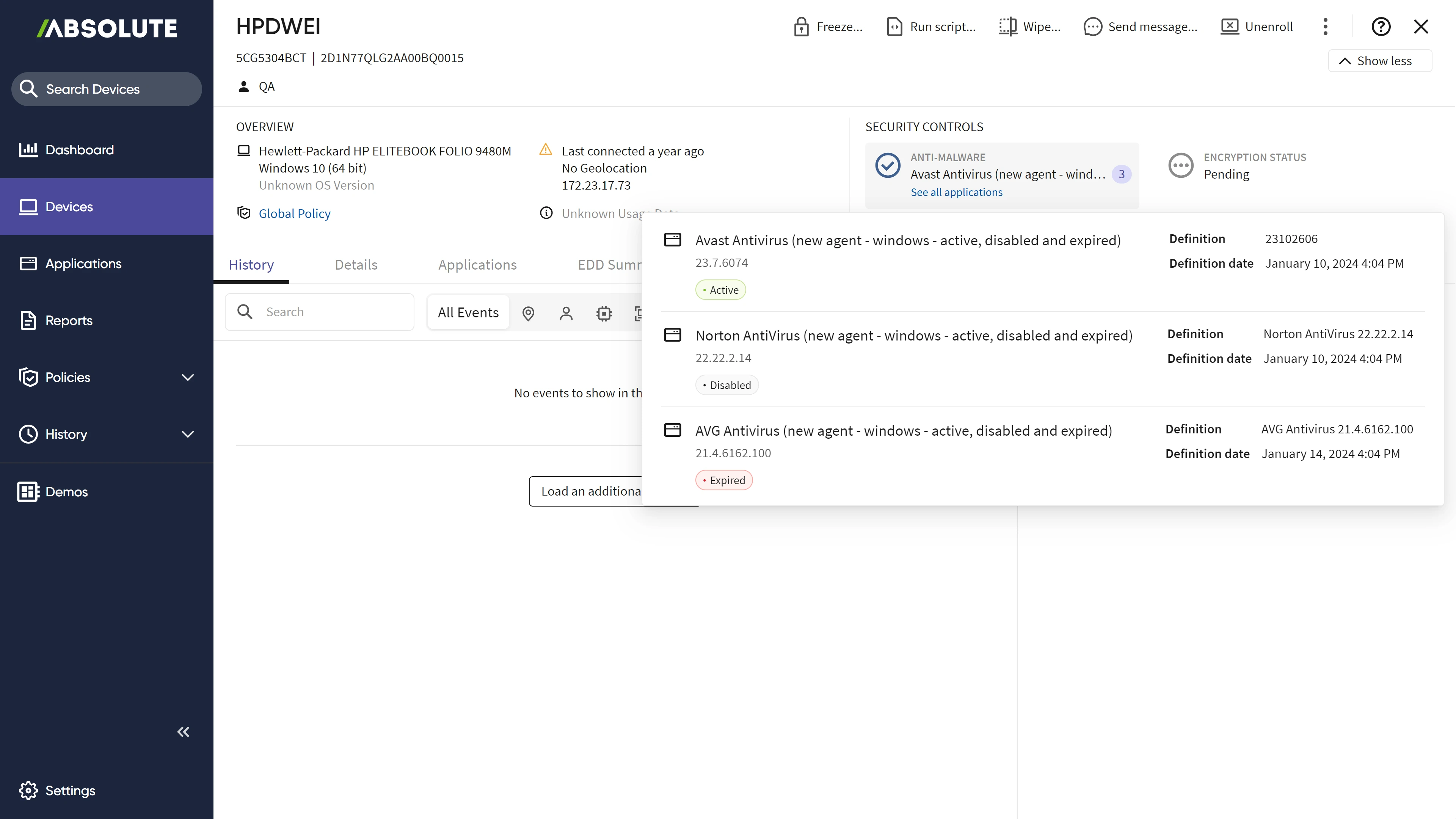The height and width of the screenshot is (819, 1456).
Task: Click the Norton AntiVirus entry title
Action: [914, 336]
